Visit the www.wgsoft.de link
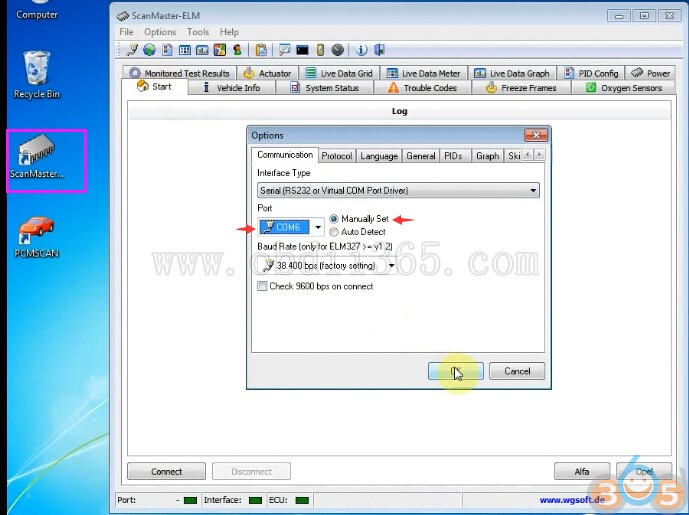 (x=572, y=500)
